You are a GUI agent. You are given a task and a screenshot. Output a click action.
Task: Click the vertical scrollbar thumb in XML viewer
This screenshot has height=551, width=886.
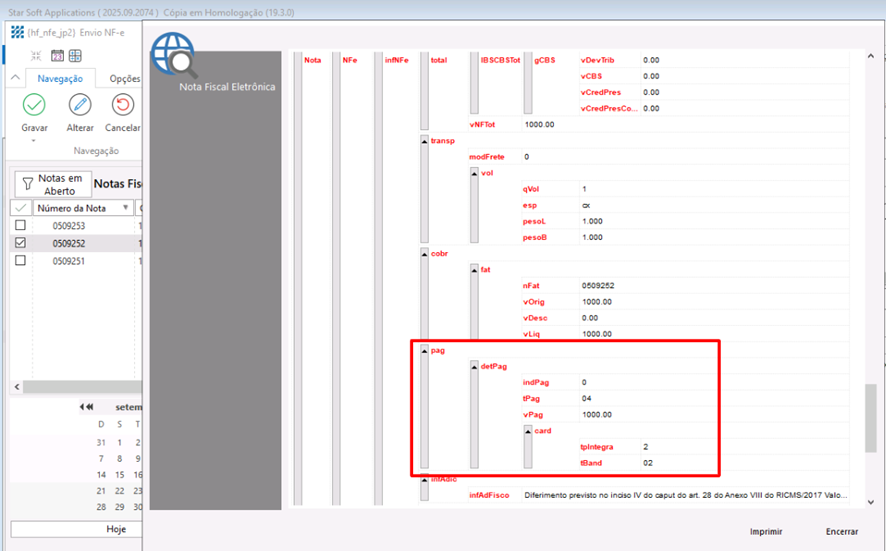870,418
